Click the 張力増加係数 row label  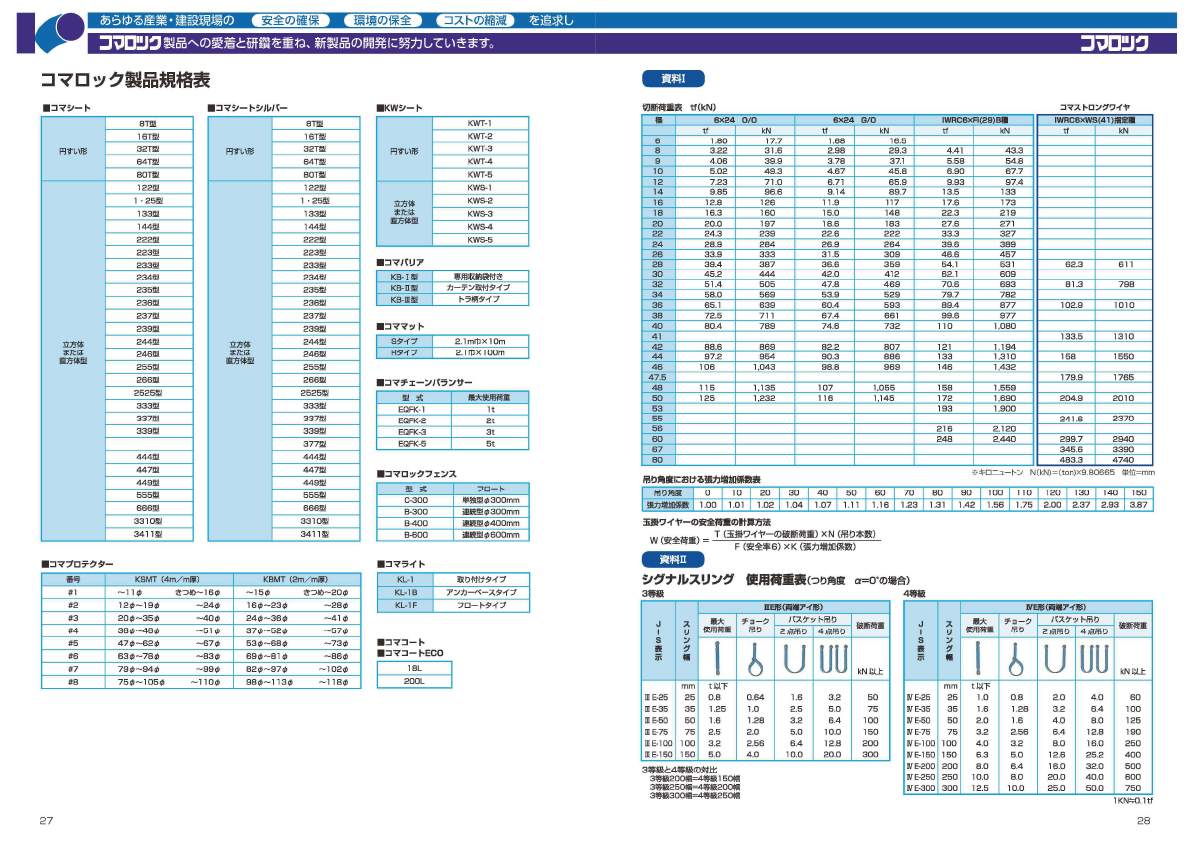point(668,505)
